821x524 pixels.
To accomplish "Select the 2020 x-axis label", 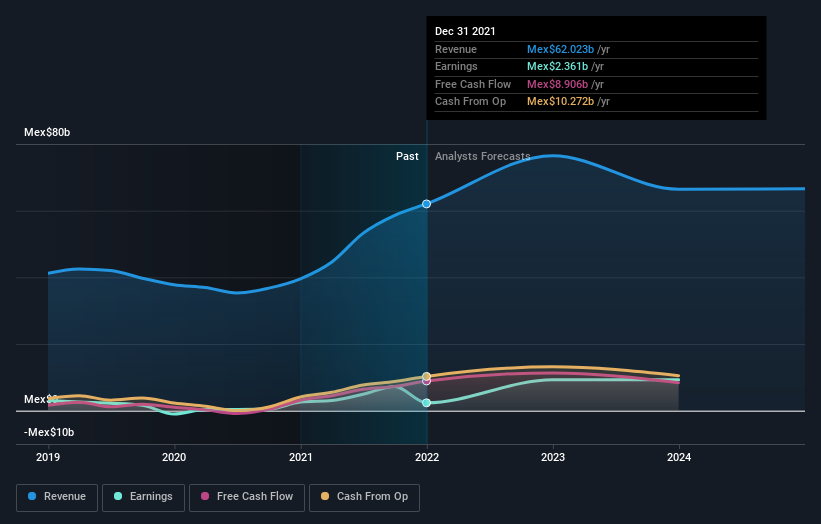I will point(174,457).
